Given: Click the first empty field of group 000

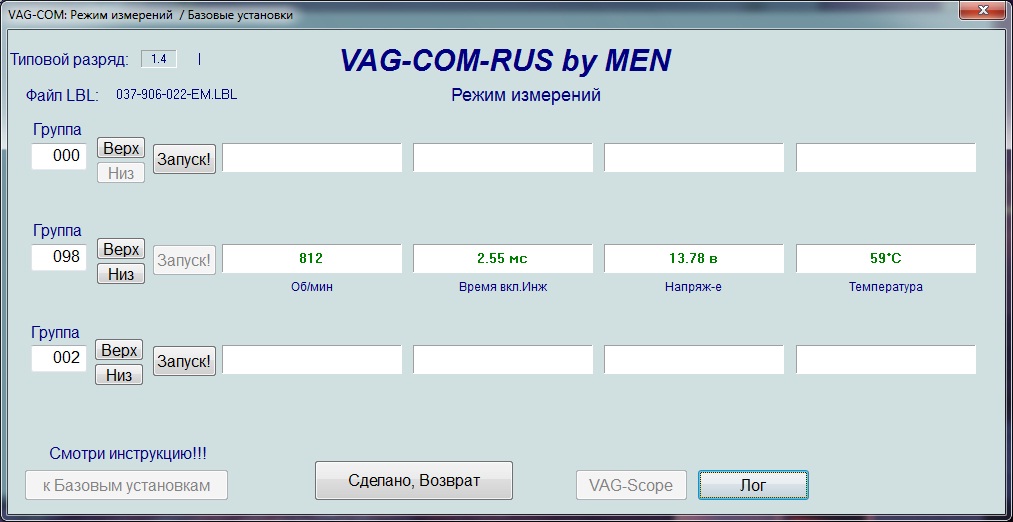Looking at the screenshot, I should coord(311,158).
